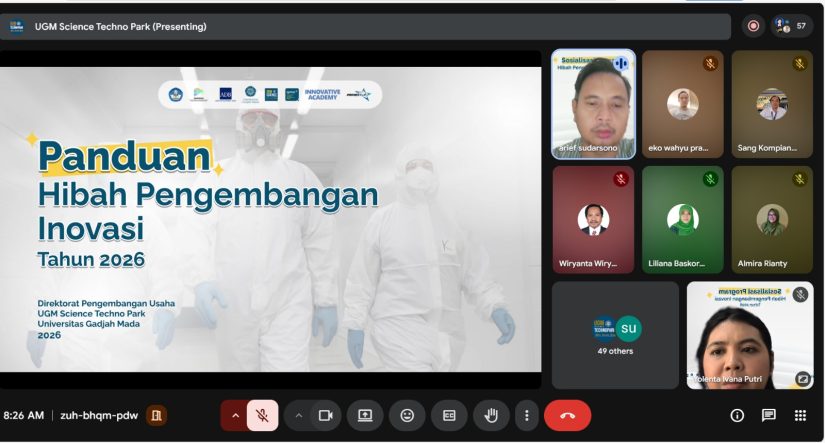The image size is (825, 443).
Task: Open the activities grid icon
Action: click(x=800, y=415)
